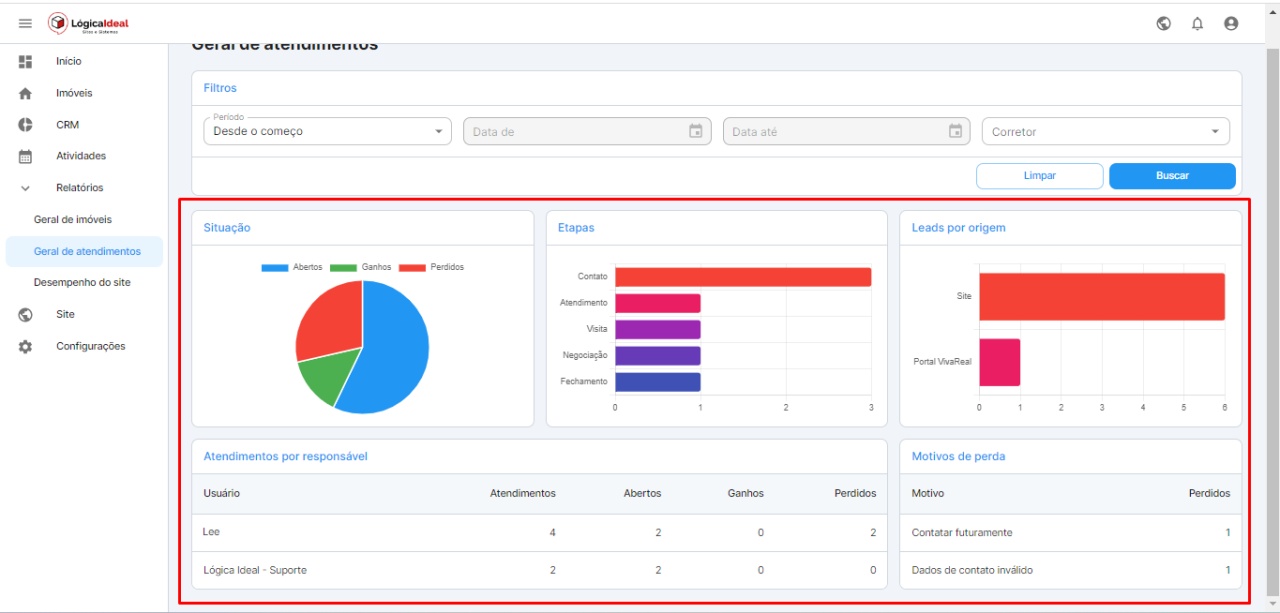Screen dimensions: 1280x613
Task: Toggle Ganhos legend in Situação chart
Action: point(361,267)
